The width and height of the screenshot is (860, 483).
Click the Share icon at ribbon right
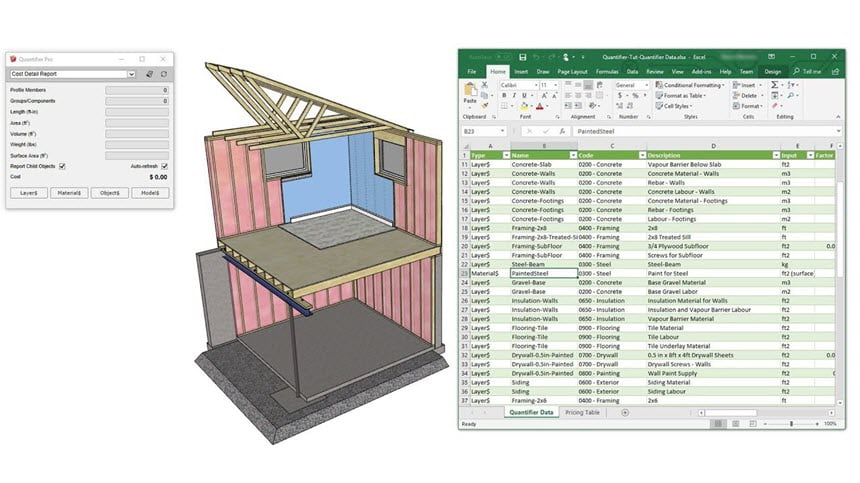coord(835,71)
